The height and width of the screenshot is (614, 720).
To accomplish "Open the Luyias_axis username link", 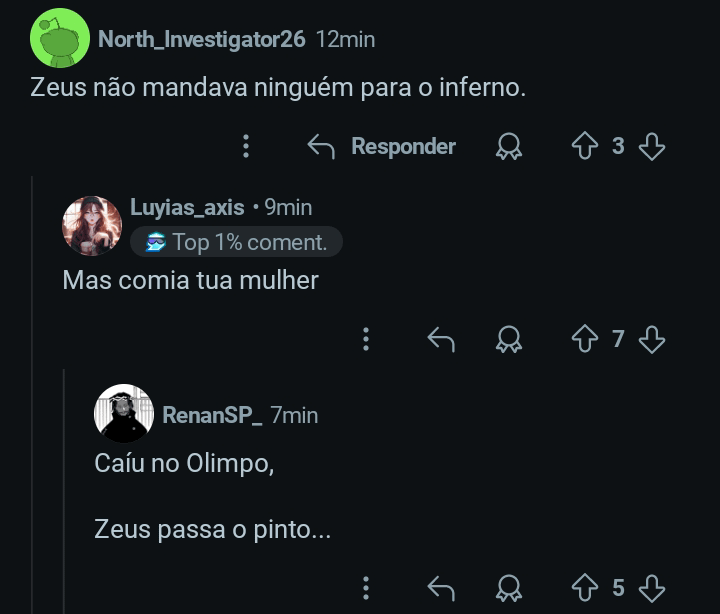I will point(187,207).
